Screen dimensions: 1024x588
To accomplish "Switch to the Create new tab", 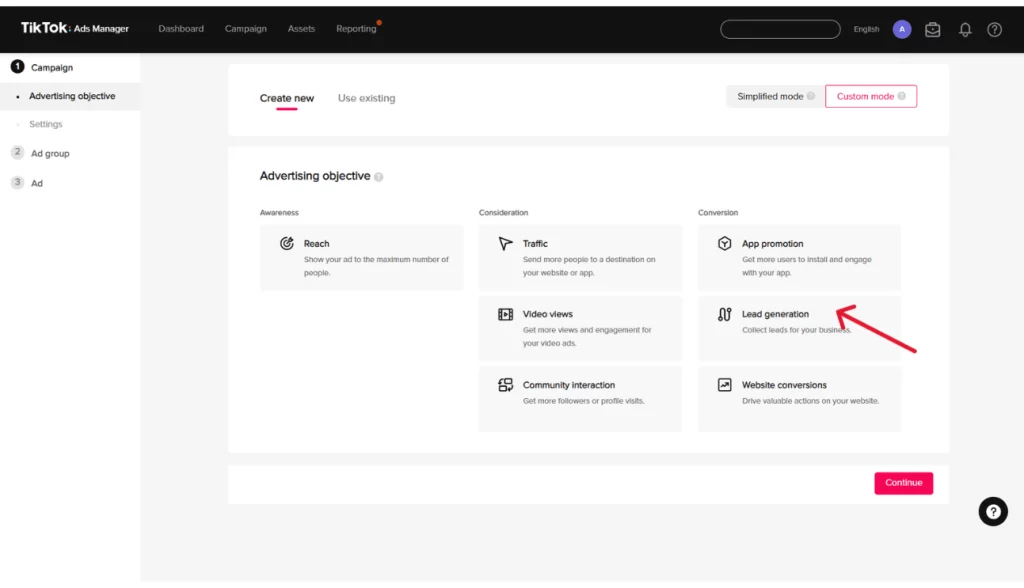I will (287, 98).
